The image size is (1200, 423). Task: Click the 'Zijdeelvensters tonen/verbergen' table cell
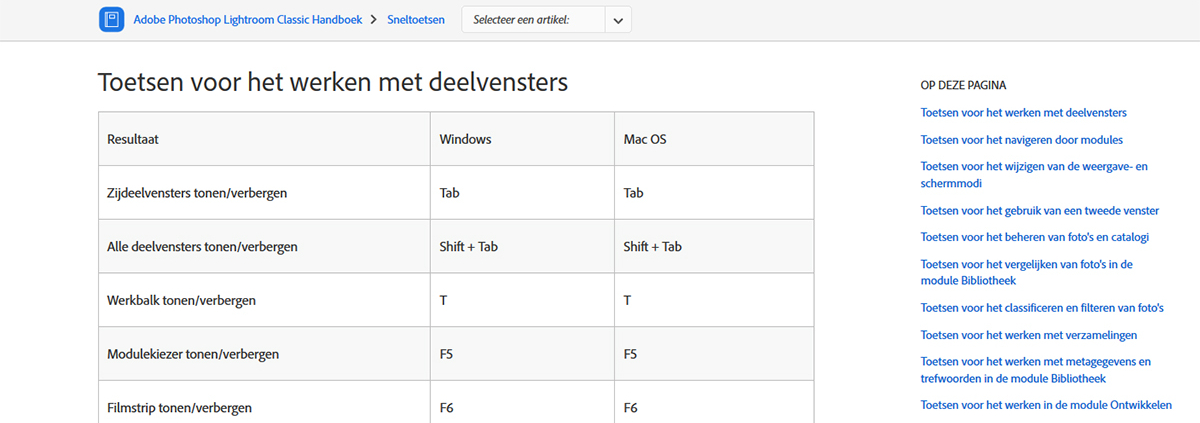265,193
